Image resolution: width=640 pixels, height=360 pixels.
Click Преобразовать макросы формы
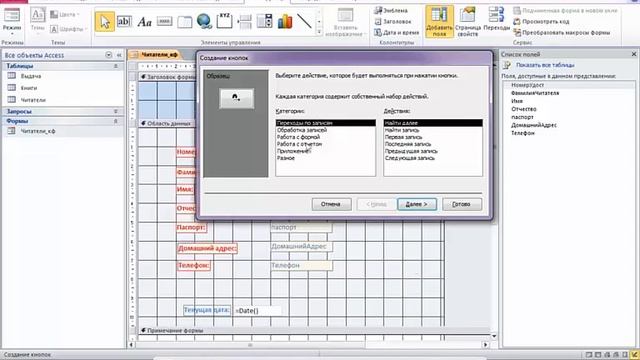[562, 32]
